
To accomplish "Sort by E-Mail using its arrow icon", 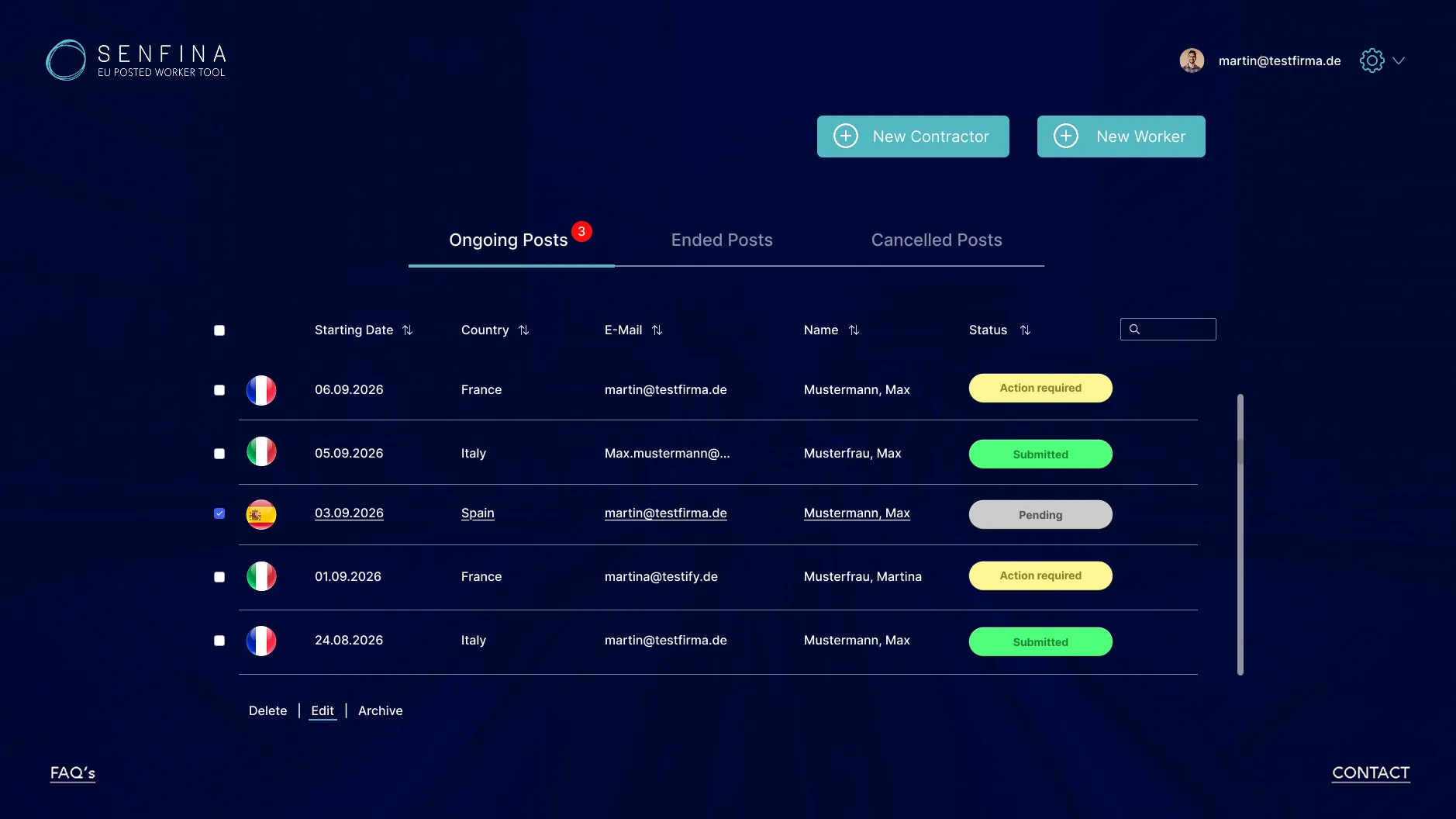I will 657,330.
